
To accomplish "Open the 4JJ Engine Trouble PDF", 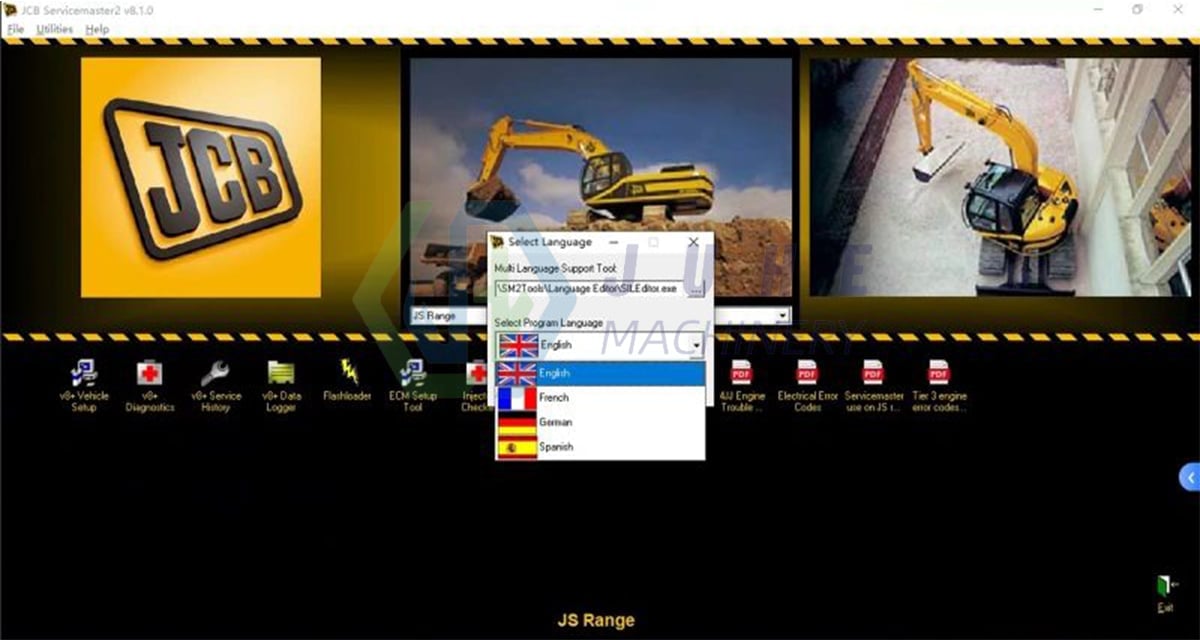I will (741, 375).
